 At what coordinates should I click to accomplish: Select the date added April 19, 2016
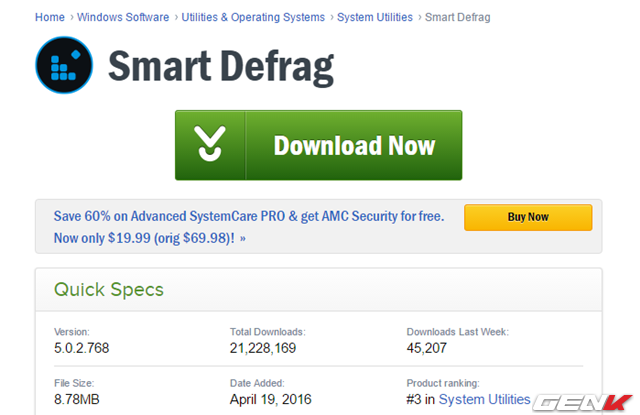(x=271, y=399)
